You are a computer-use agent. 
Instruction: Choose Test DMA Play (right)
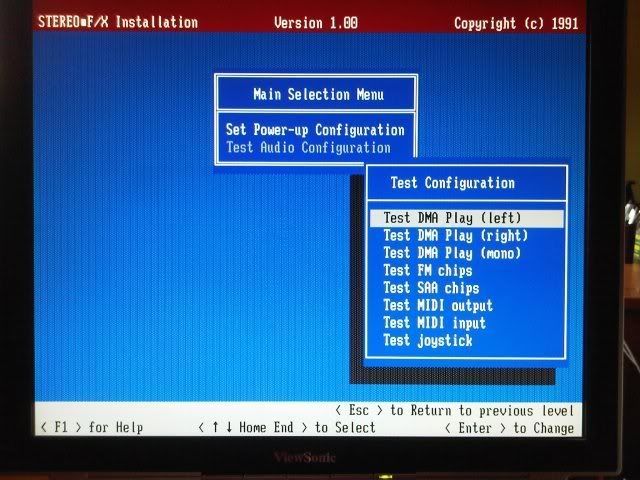(x=456, y=236)
